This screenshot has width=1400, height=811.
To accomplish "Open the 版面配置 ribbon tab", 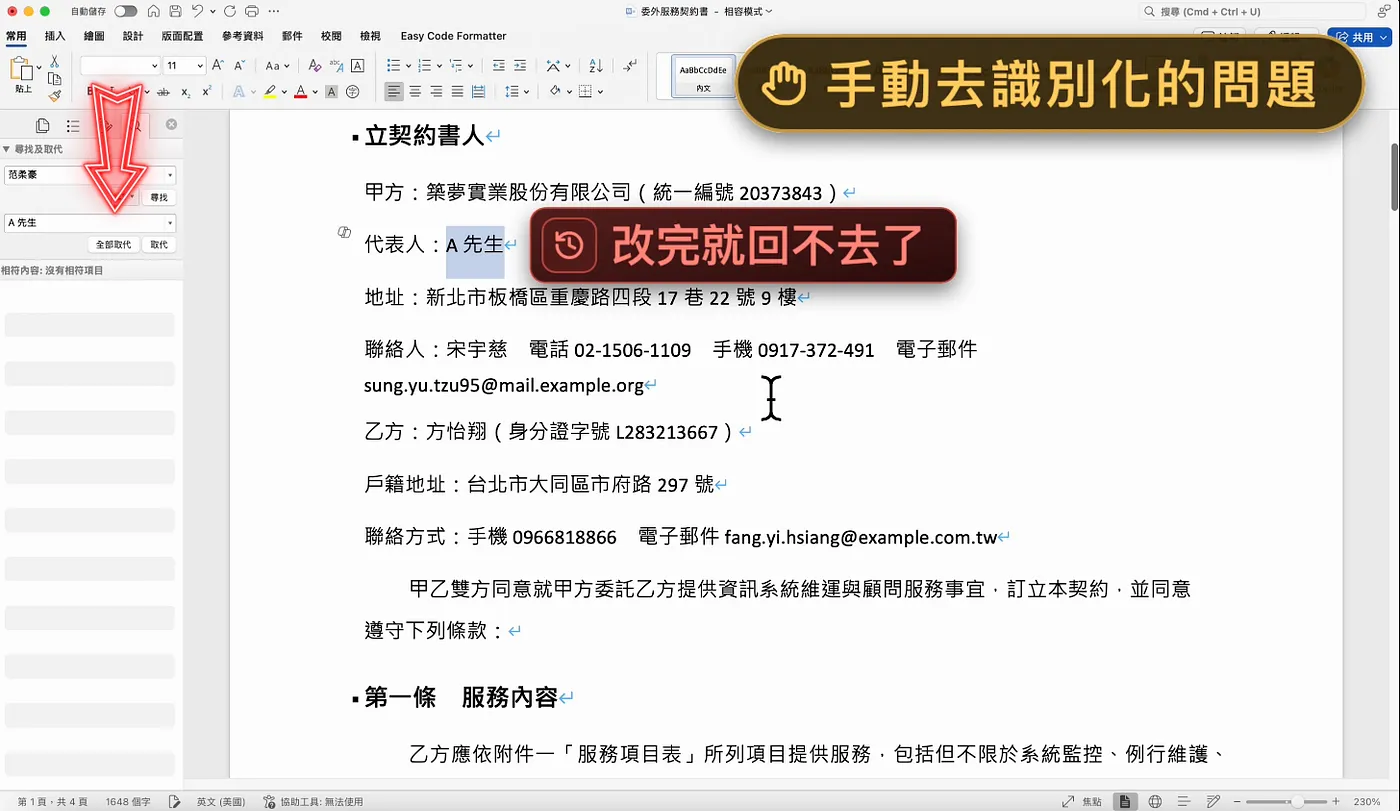I will tap(182, 36).
